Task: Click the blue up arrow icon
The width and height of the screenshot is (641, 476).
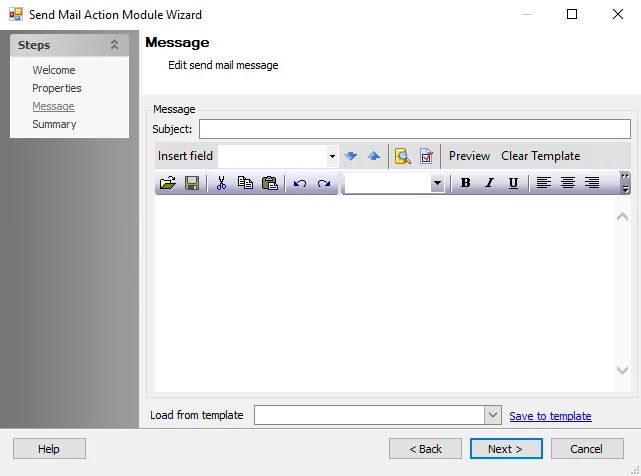Action: 374,156
